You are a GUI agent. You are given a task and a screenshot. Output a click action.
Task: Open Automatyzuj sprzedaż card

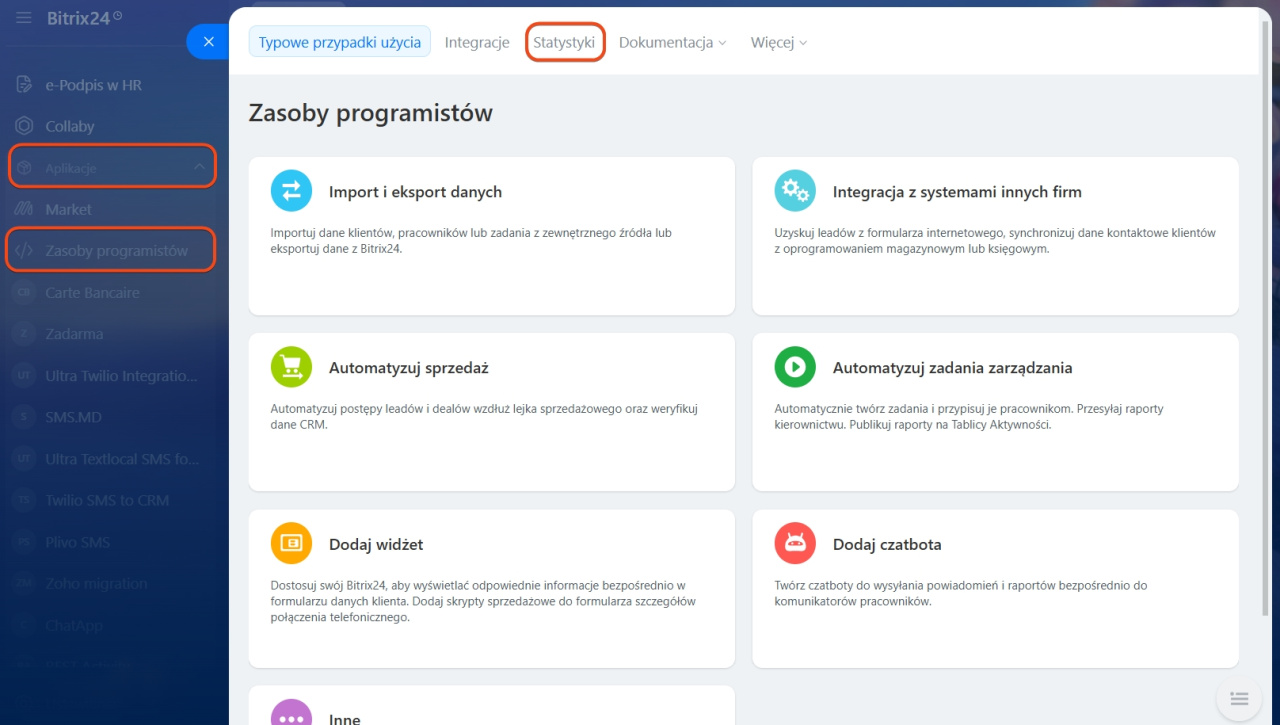(491, 412)
